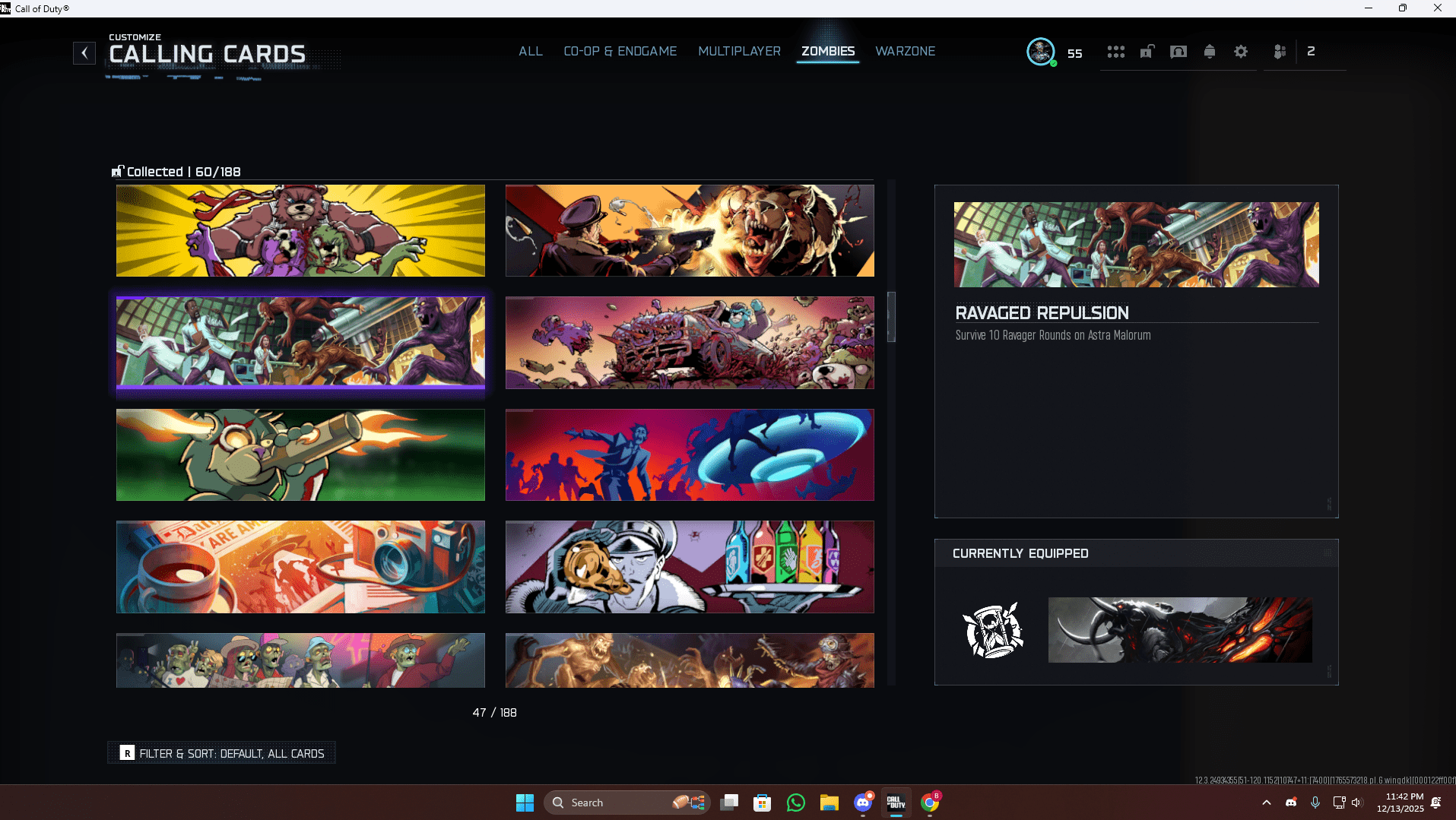This screenshot has width=1456, height=820.
Task: Click the back arrow beside Calling Cards
Action: pyautogui.click(x=84, y=53)
